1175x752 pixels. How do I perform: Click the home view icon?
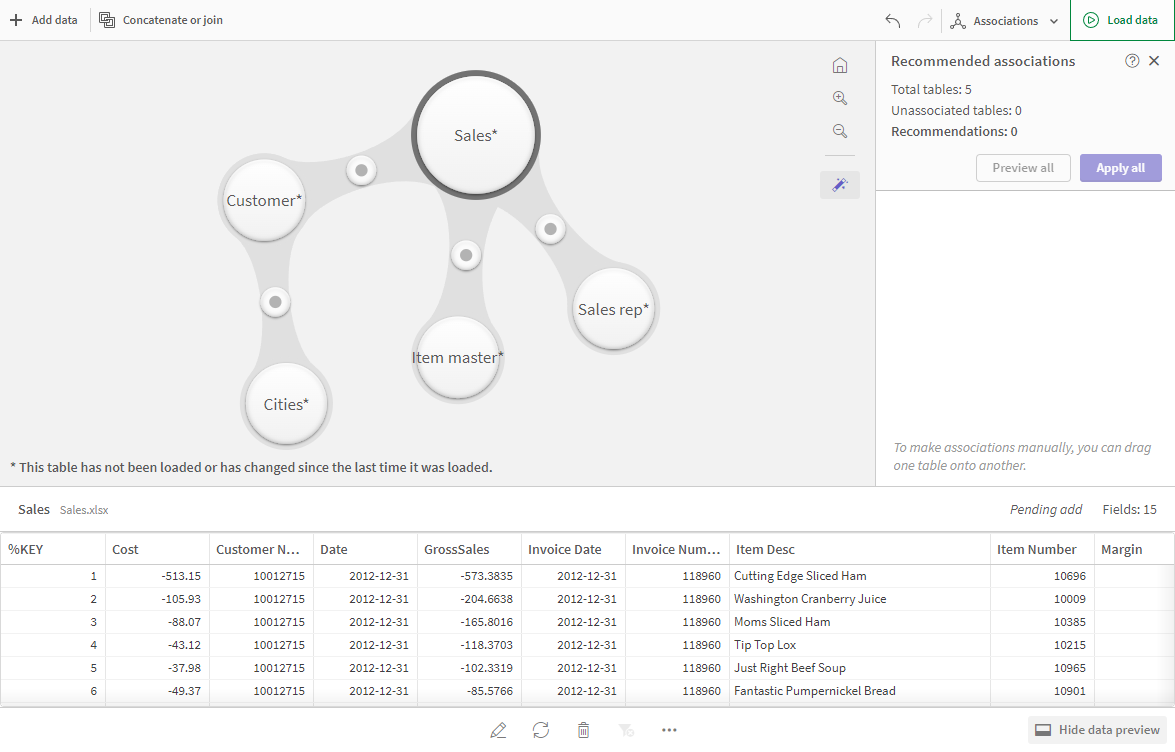tap(840, 66)
